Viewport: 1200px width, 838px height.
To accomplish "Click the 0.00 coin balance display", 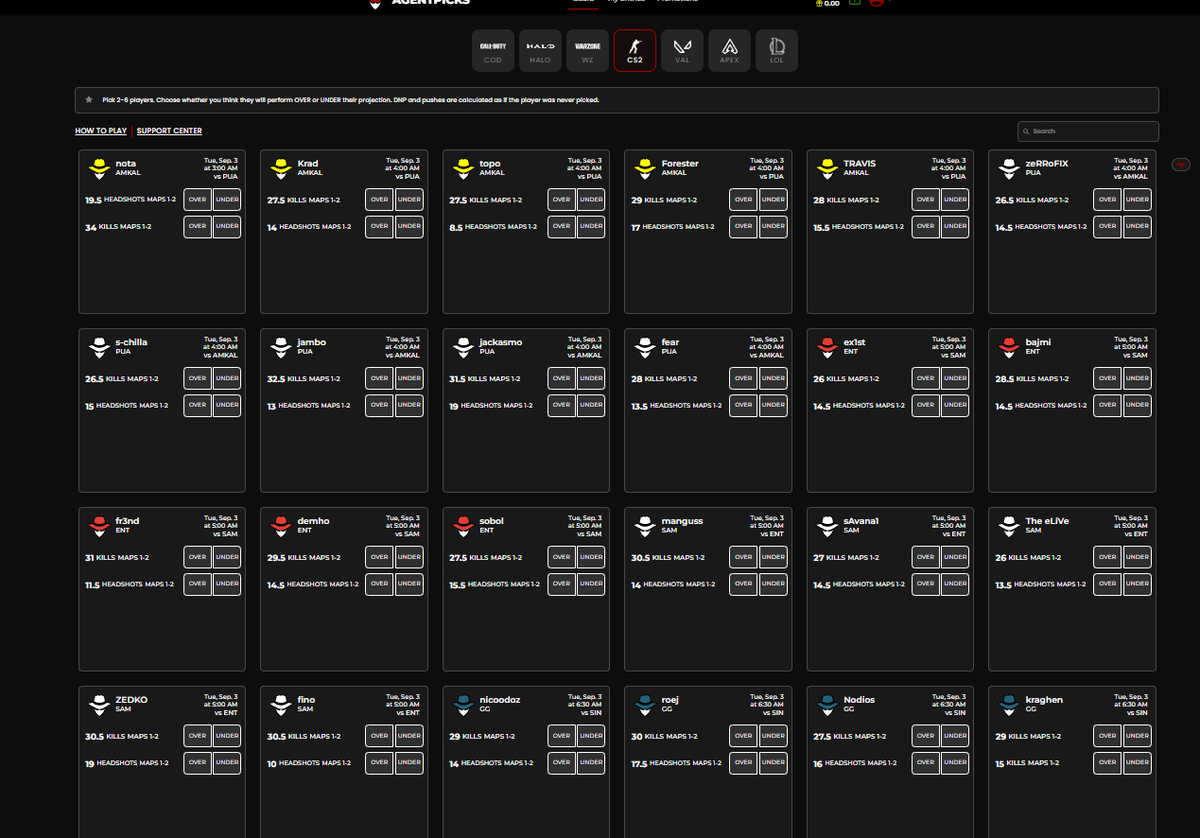I will coord(828,4).
